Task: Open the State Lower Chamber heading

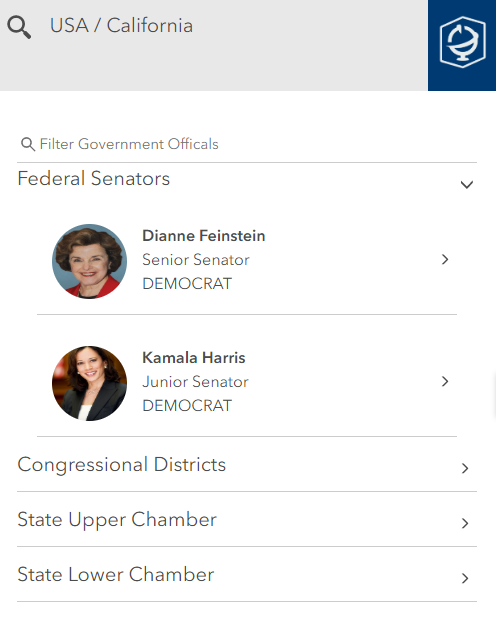Action: tap(116, 575)
